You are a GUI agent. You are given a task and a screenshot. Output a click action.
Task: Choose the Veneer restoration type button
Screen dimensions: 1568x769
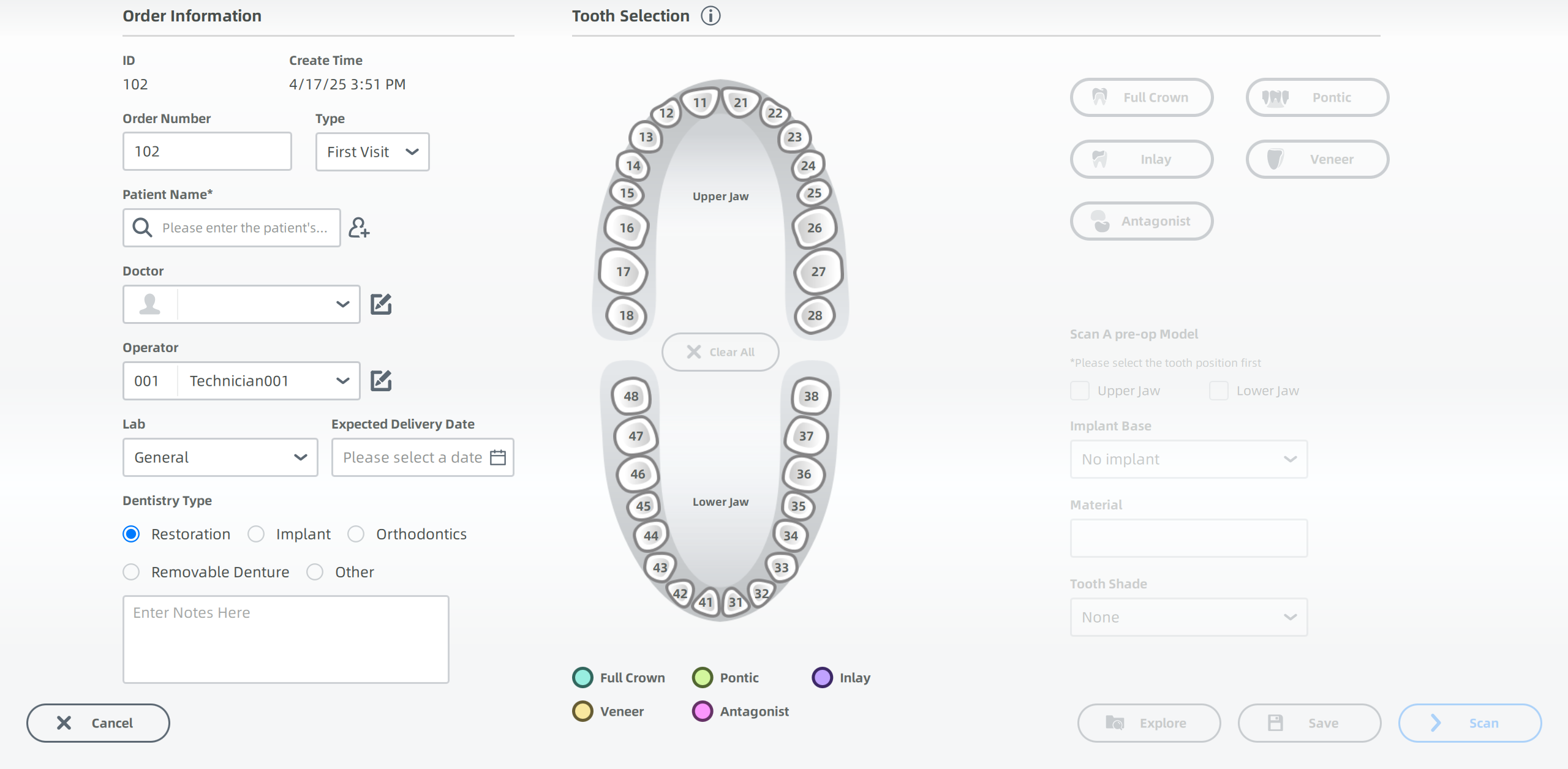[x=1317, y=159]
